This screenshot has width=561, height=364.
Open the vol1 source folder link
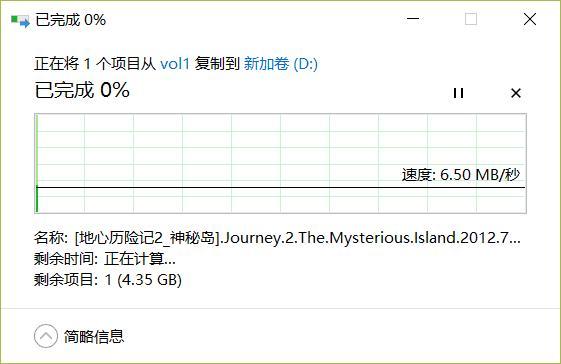175,64
